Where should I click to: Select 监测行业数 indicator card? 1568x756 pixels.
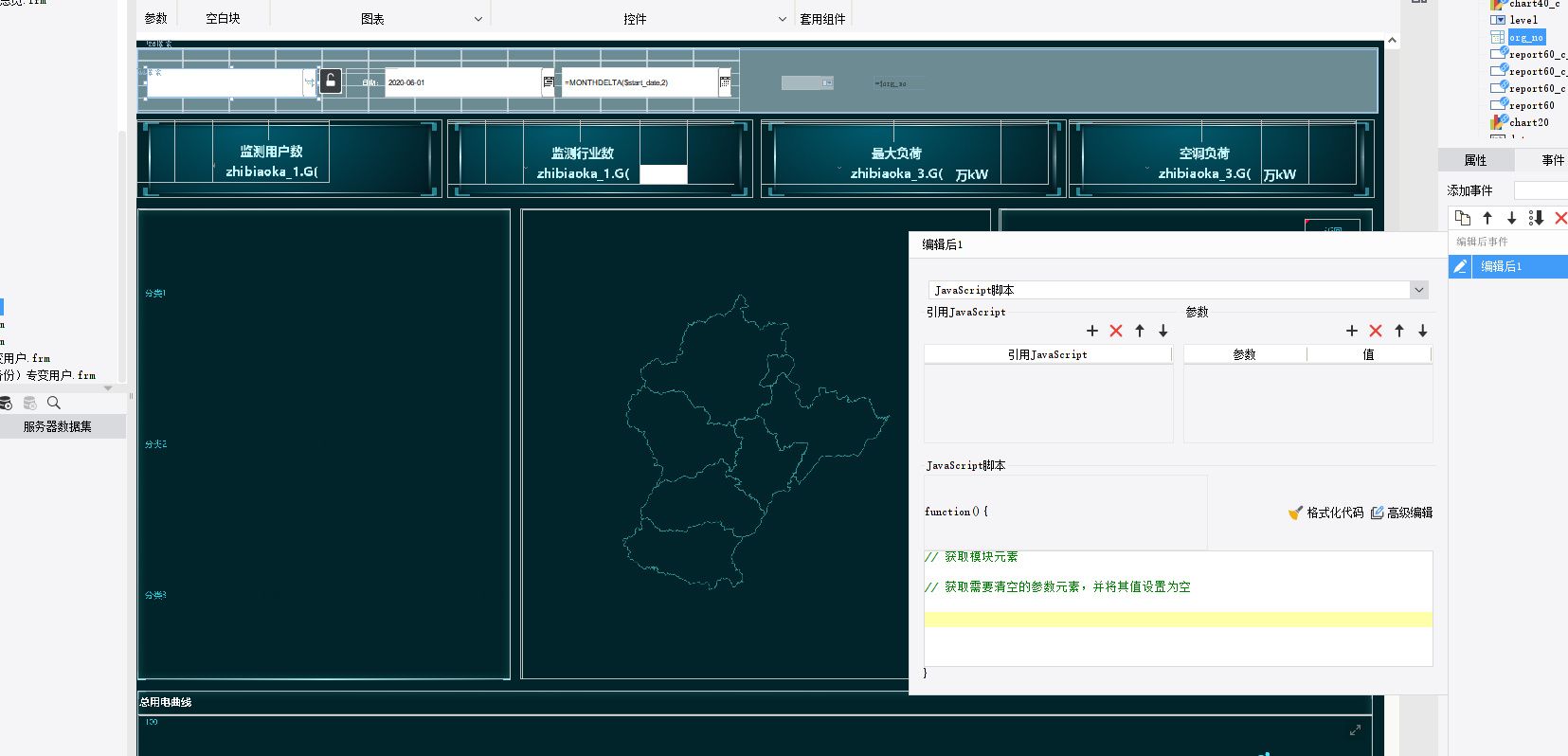coord(600,158)
